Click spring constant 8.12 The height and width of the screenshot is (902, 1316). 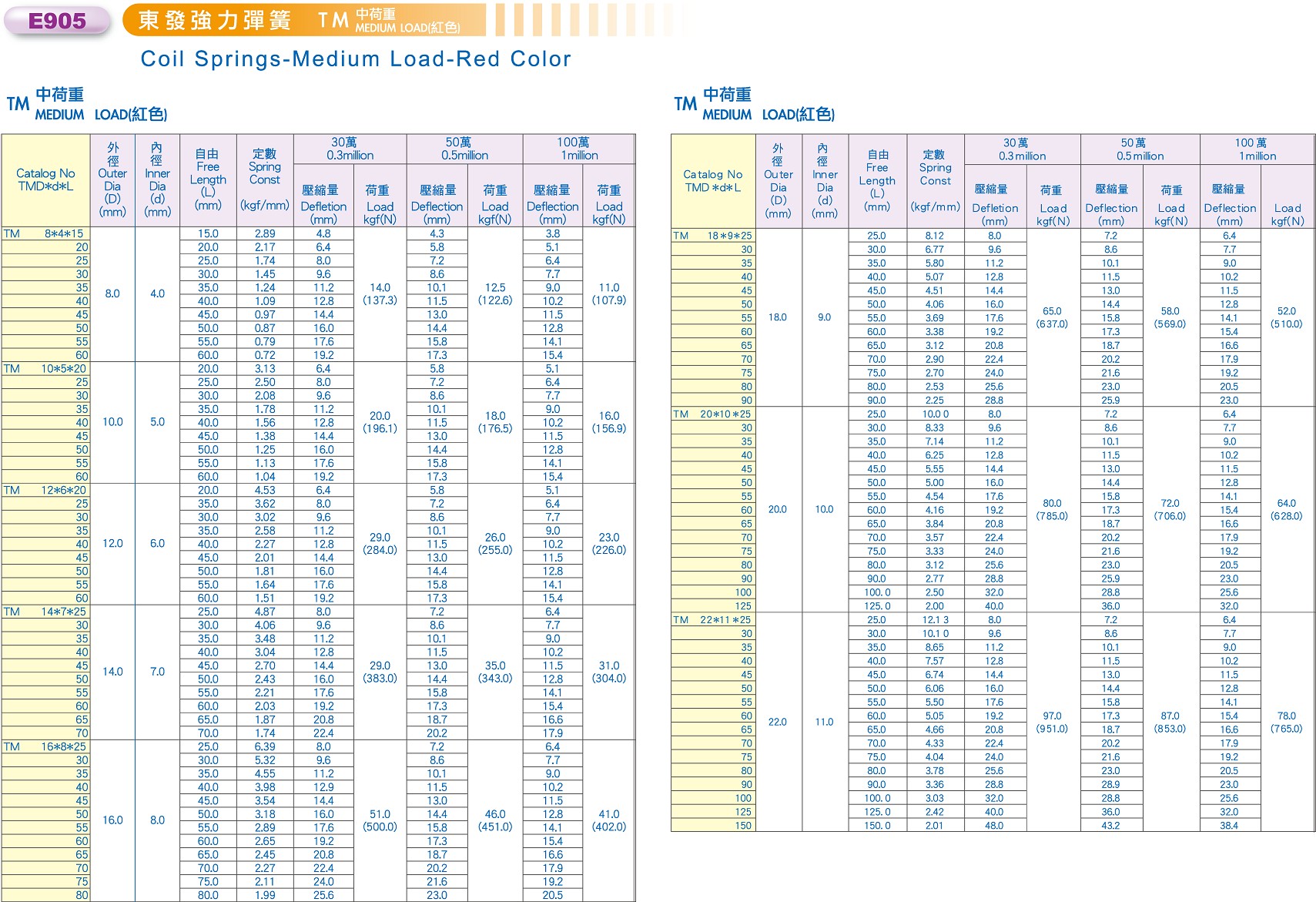coord(934,236)
